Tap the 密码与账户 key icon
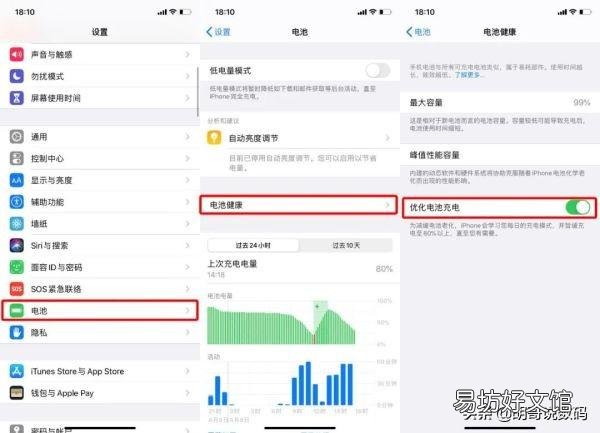Screen dimensions: 600x433 click(16, 429)
